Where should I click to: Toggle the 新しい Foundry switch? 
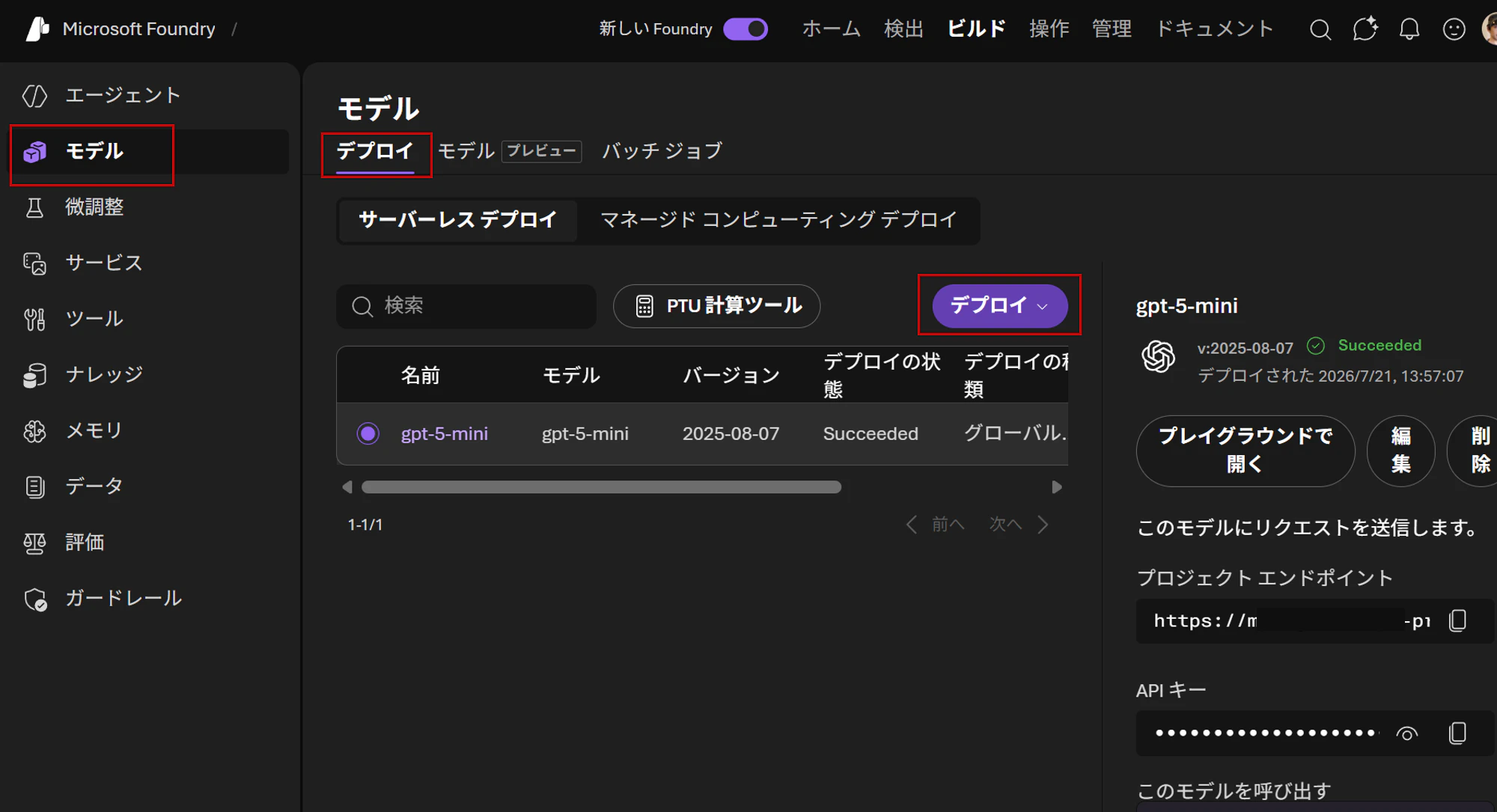pyautogui.click(x=746, y=29)
